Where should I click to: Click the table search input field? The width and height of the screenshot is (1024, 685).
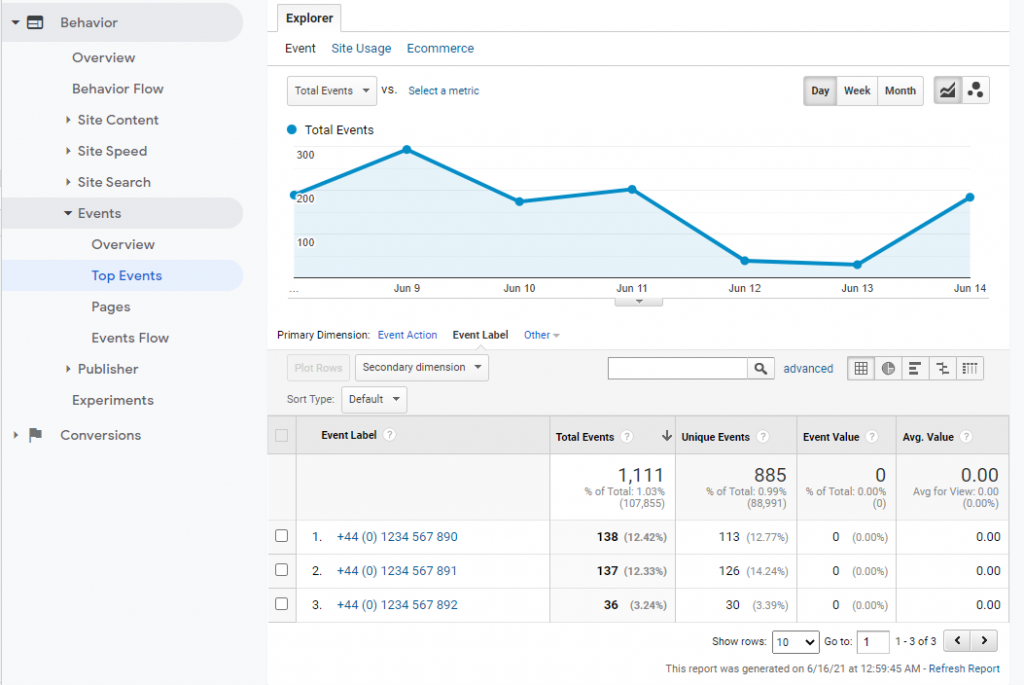[x=678, y=369]
